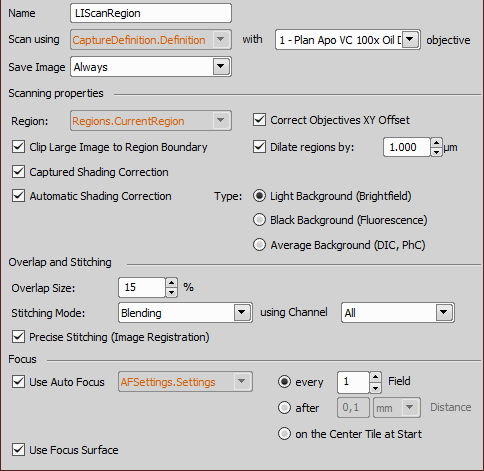Choose Average Background (DIC, PhC) option

point(259,245)
